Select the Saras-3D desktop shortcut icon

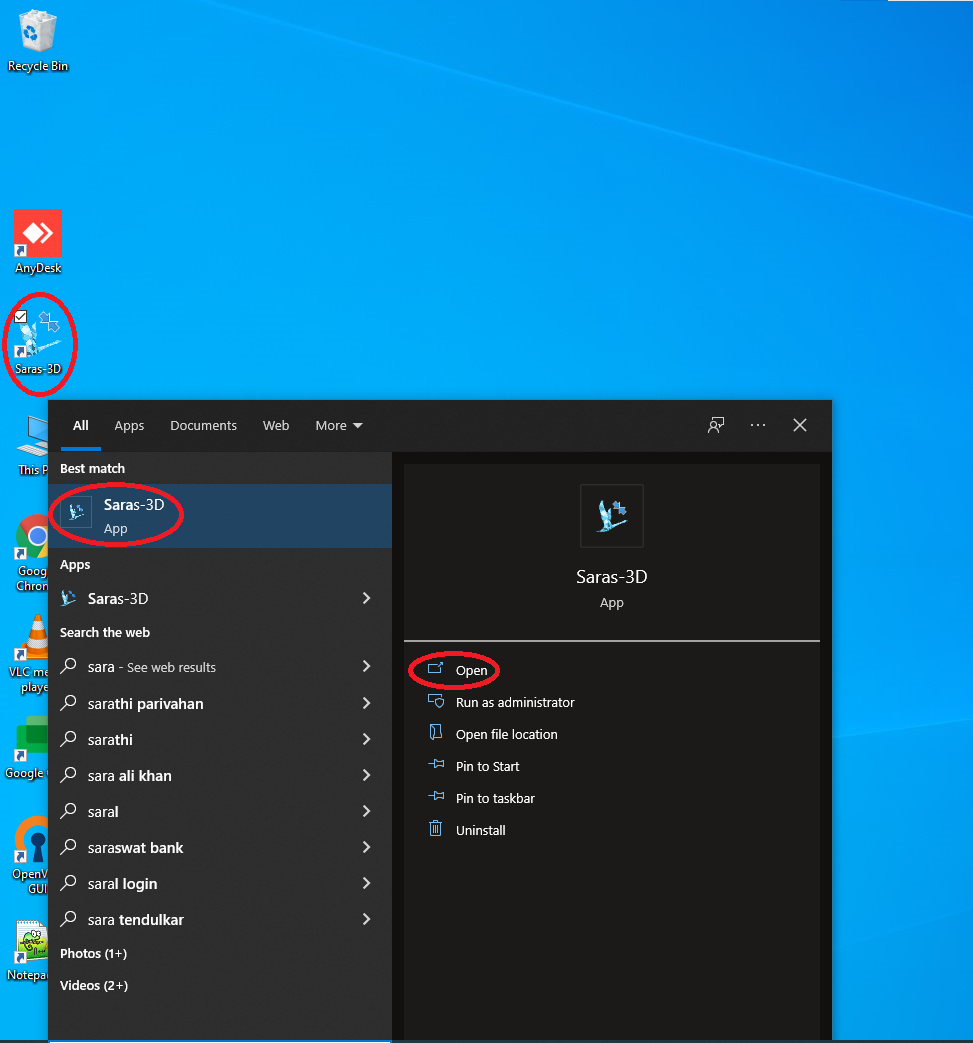(x=39, y=344)
